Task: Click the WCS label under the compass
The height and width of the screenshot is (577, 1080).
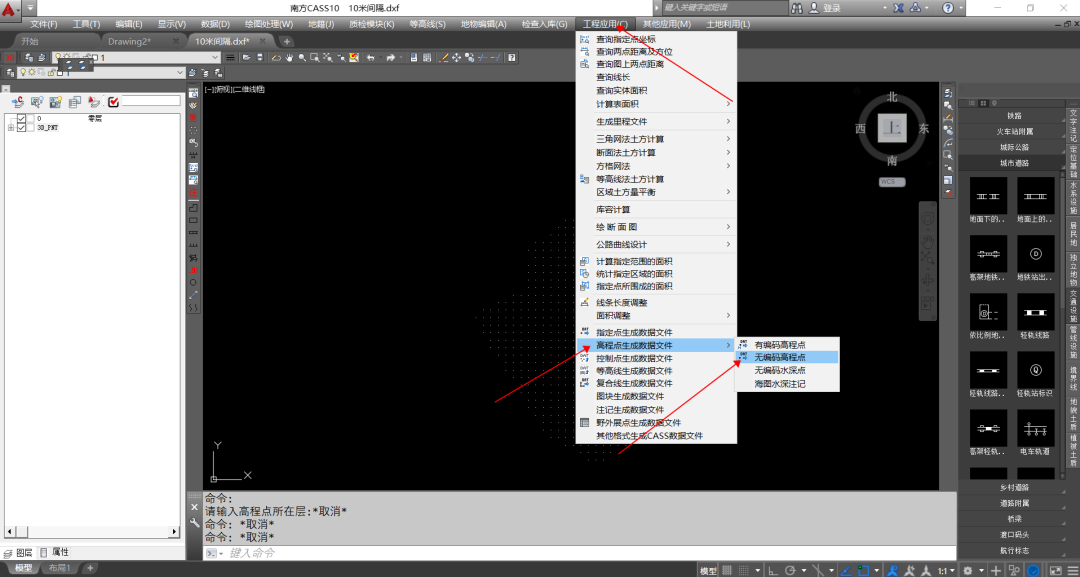Action: (x=892, y=182)
